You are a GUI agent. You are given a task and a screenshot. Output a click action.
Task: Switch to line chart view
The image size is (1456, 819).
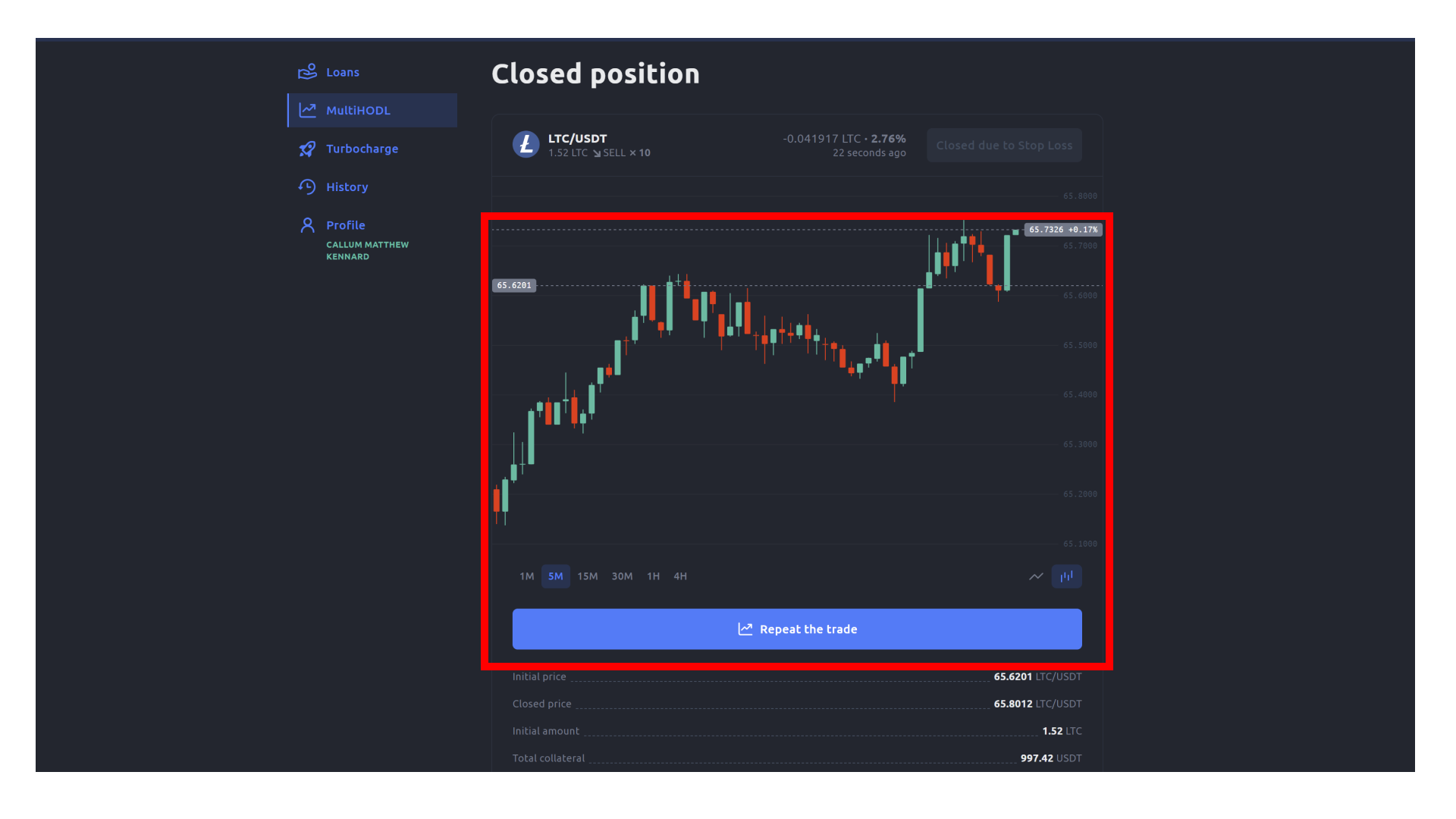(x=1036, y=576)
